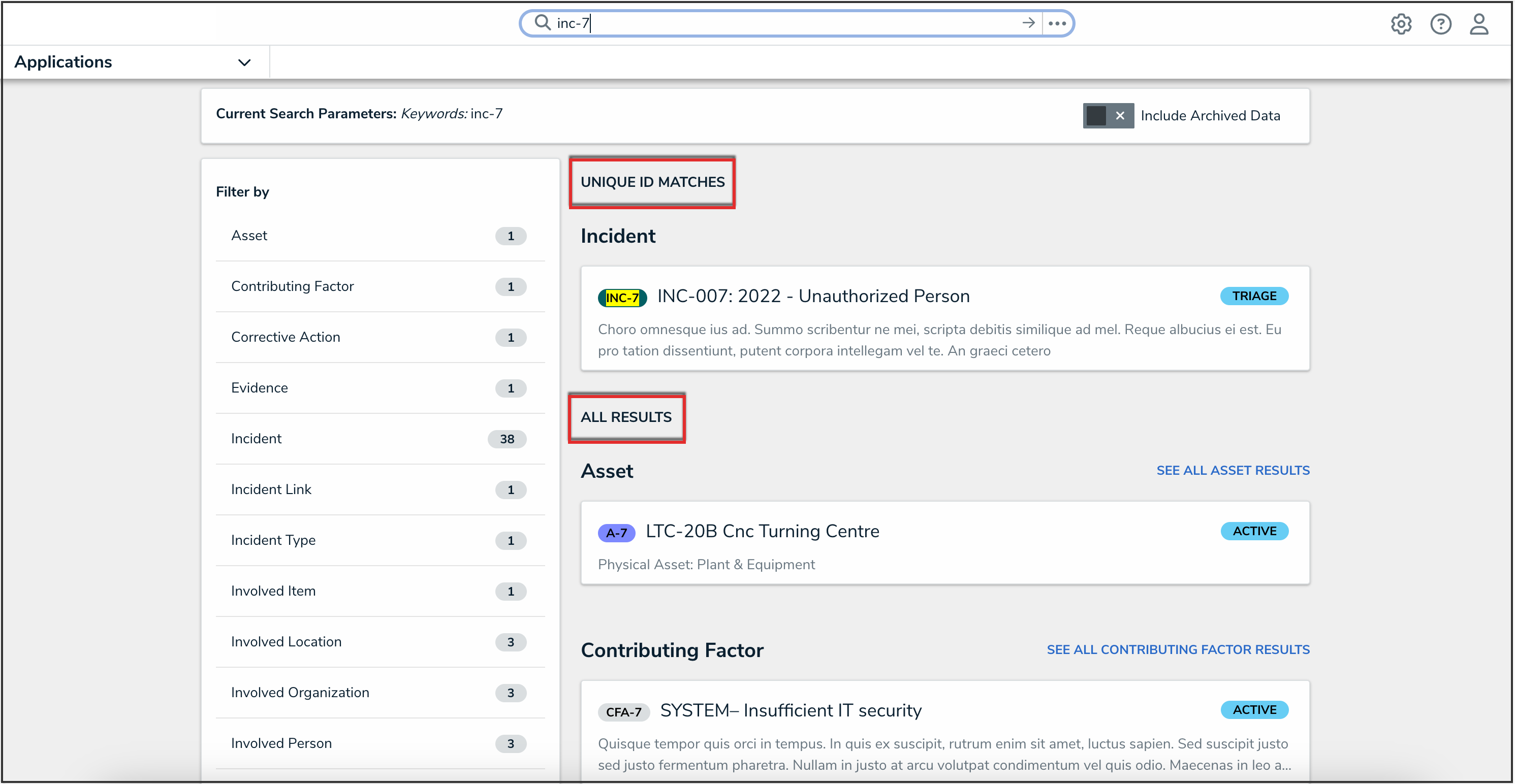
Task: Open the settings gear icon
Action: (1401, 24)
